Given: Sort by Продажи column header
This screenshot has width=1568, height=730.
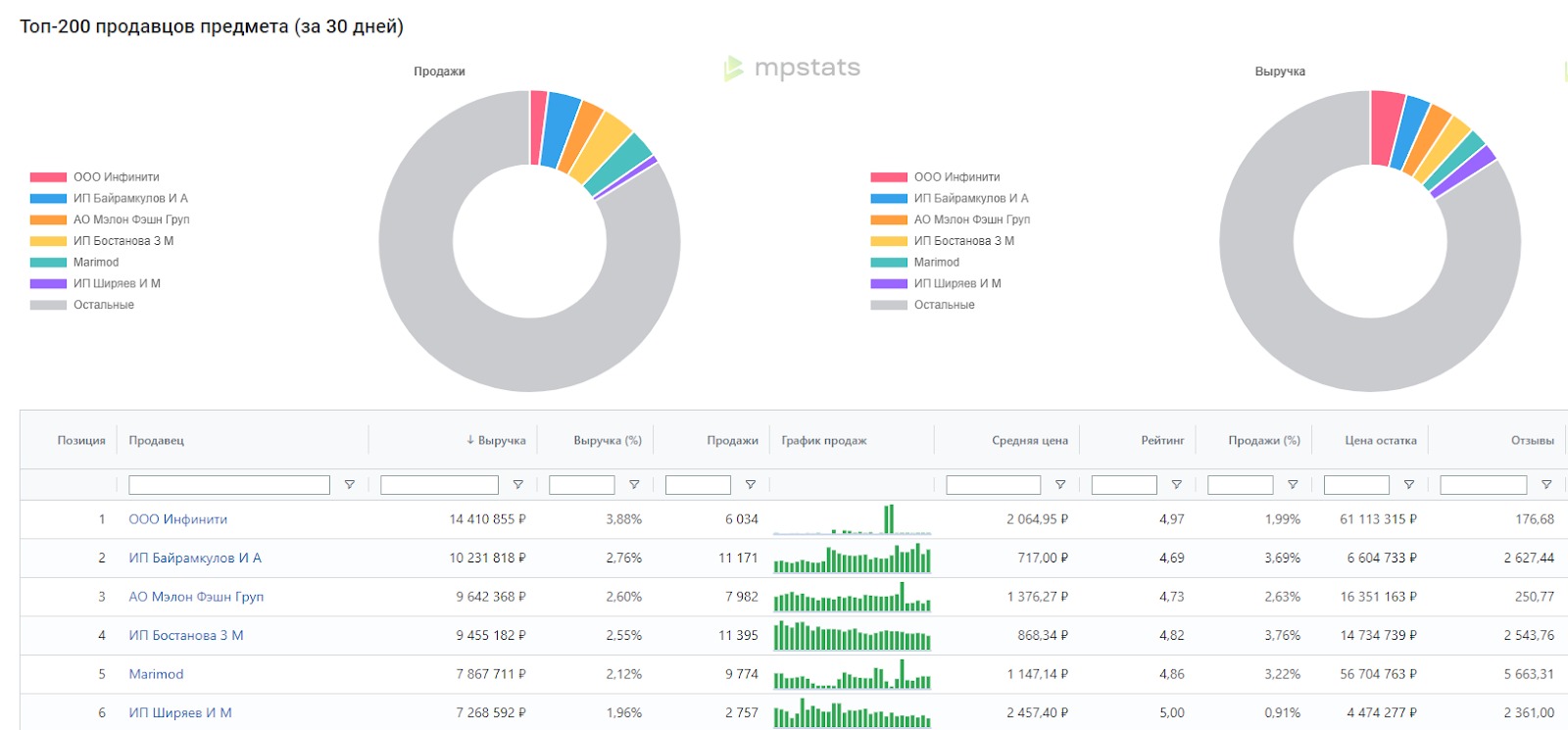Looking at the screenshot, I should [x=733, y=441].
